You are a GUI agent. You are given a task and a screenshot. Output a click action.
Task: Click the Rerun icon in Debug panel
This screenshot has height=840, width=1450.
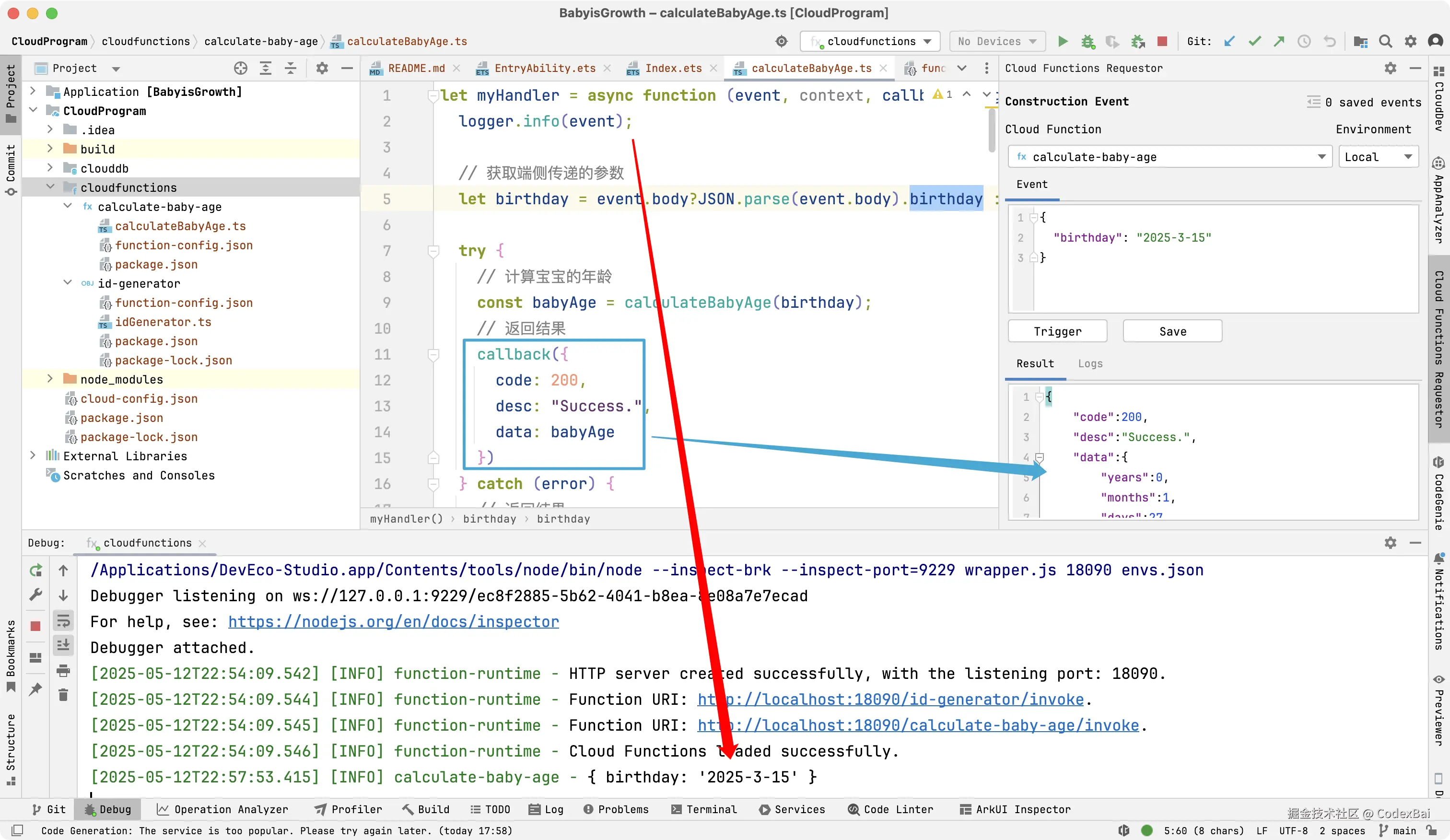click(x=35, y=570)
